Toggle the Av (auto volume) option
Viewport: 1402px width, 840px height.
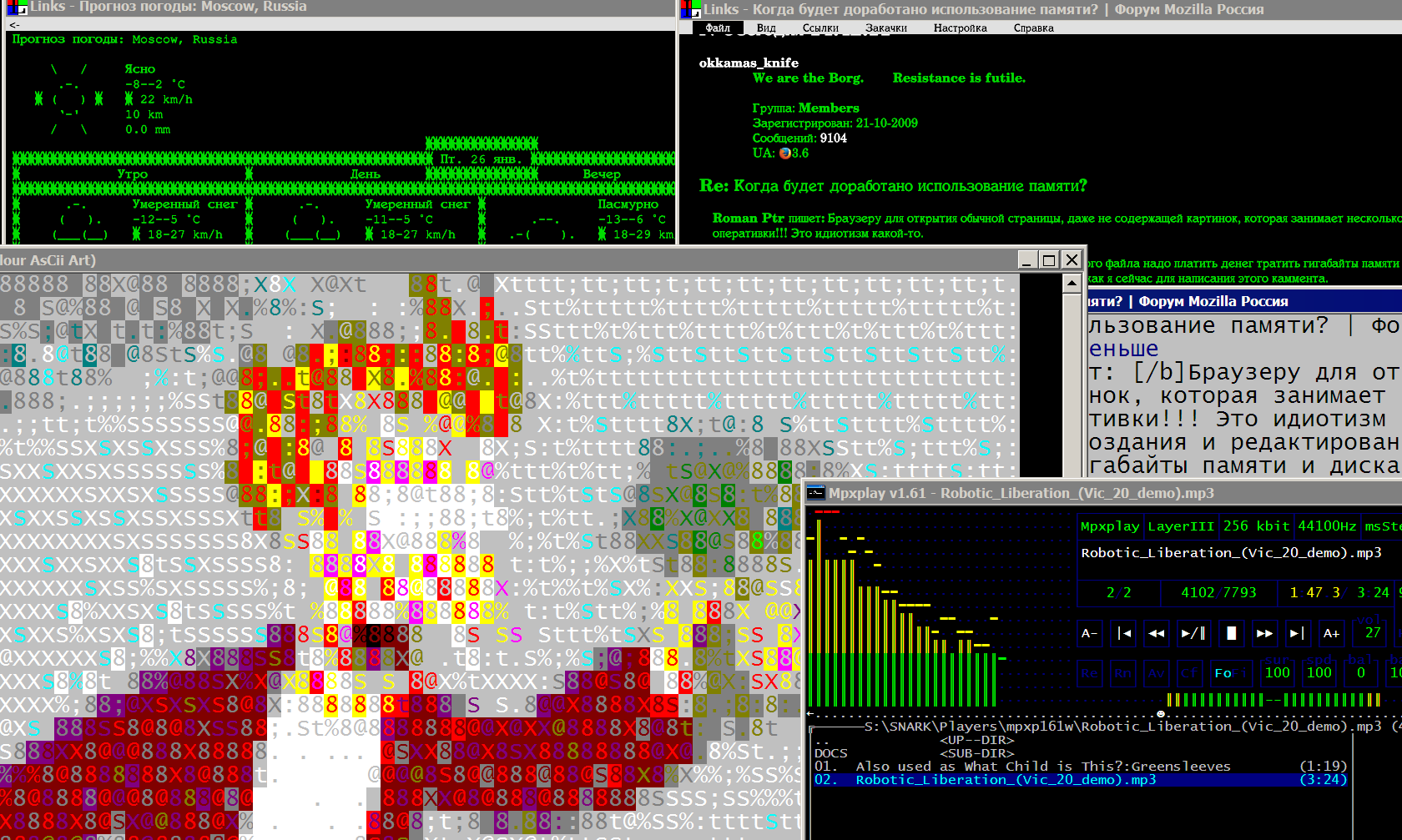[1156, 673]
